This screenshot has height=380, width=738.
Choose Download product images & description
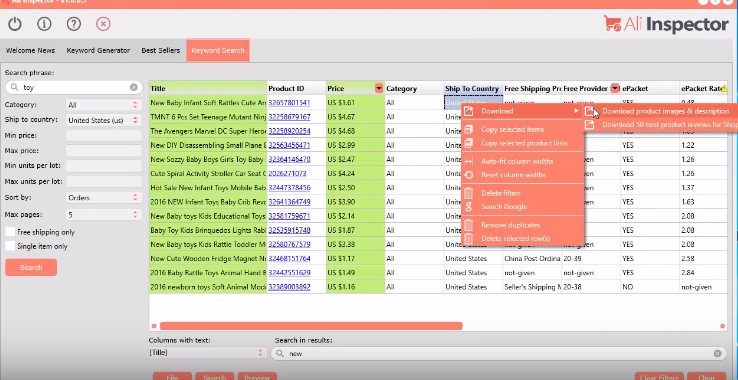(666, 111)
